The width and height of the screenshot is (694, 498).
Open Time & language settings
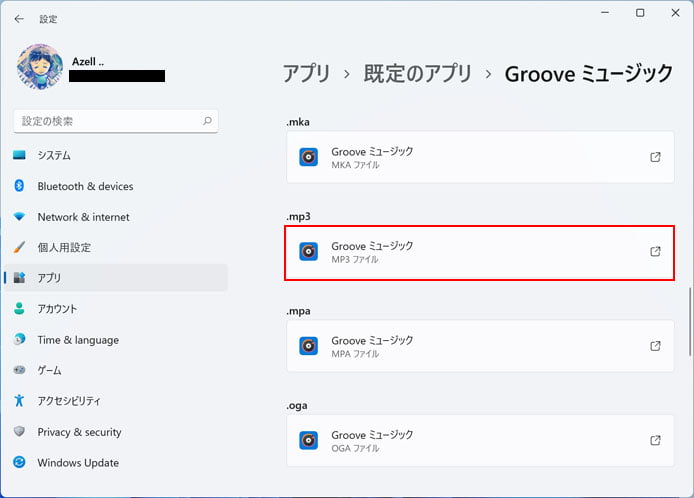click(116, 340)
